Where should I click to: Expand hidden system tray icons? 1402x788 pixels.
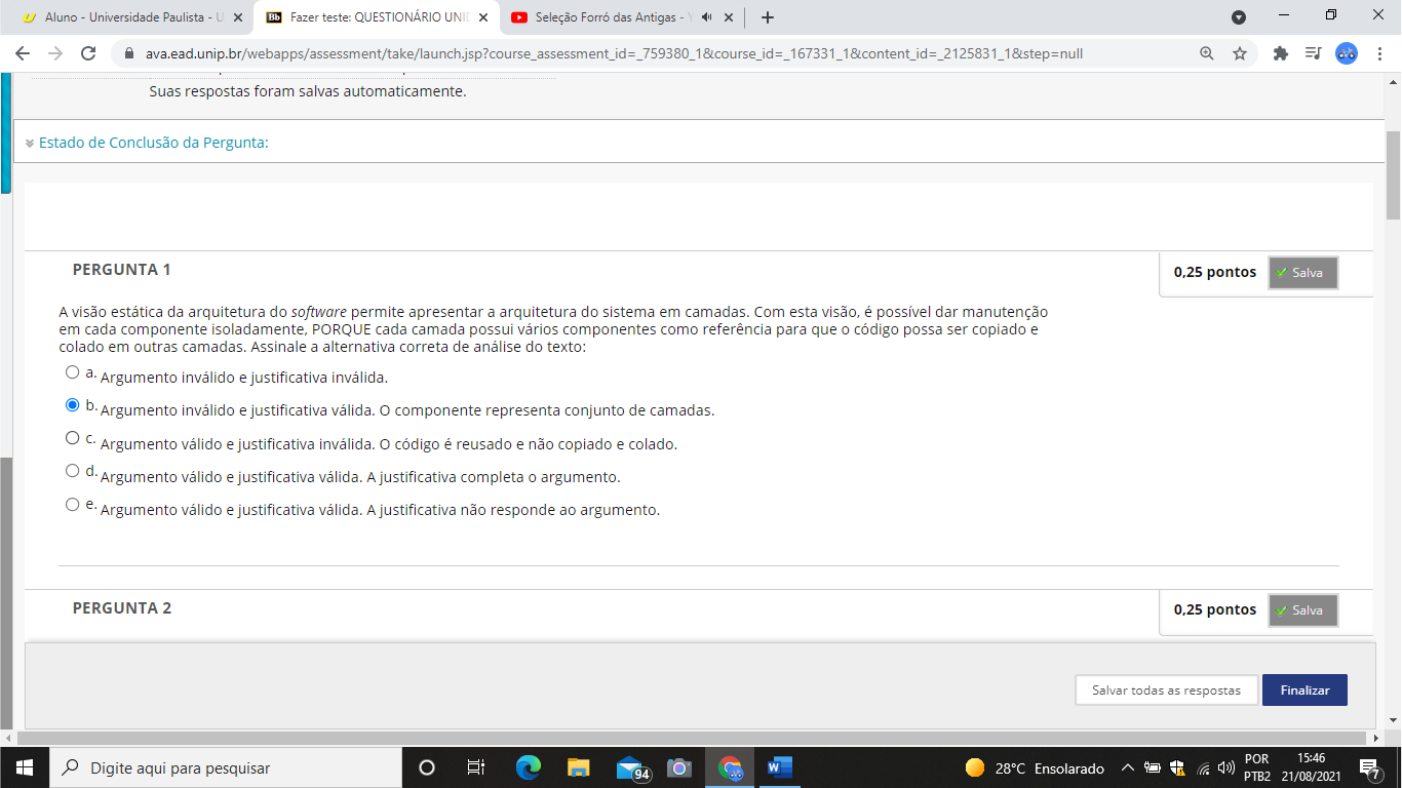(1125, 767)
